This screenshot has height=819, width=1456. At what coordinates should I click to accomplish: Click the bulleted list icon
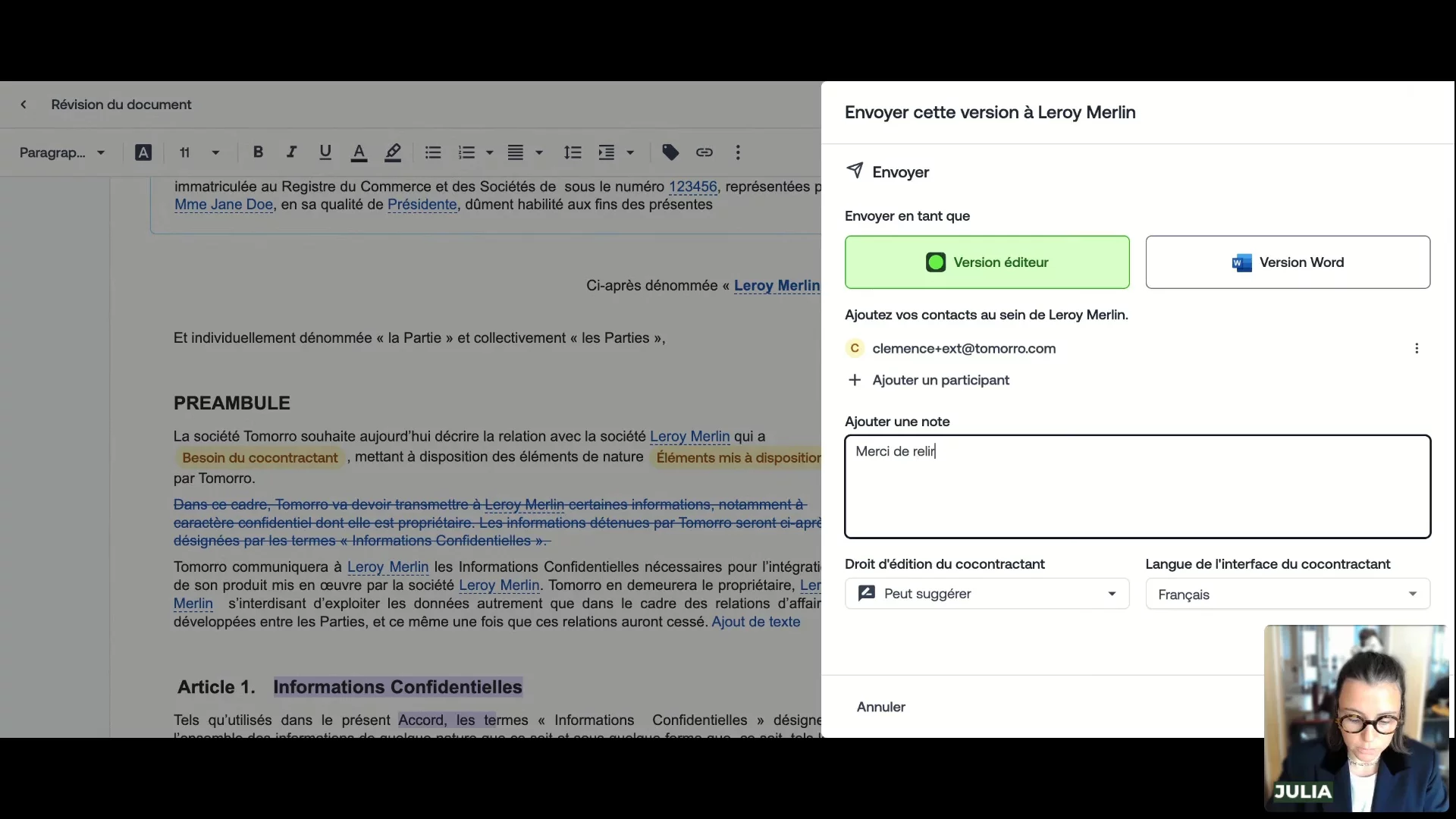[x=433, y=152]
